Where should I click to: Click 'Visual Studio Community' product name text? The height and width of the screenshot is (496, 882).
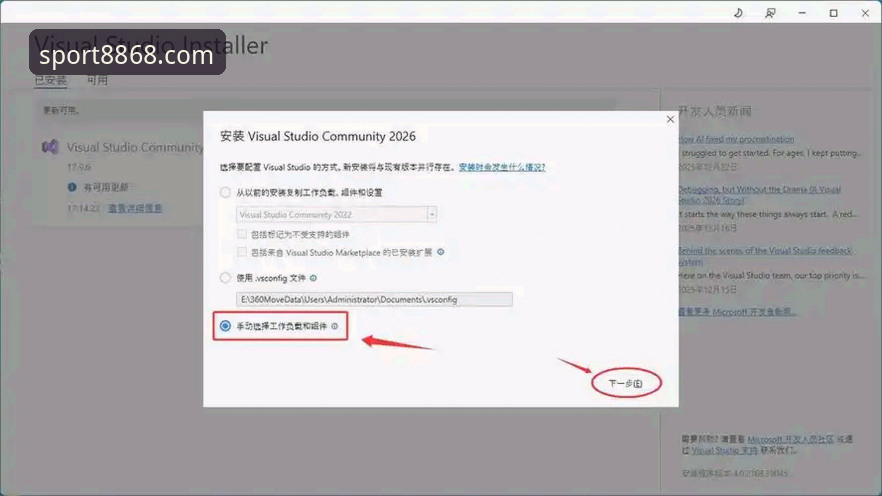tap(135, 147)
